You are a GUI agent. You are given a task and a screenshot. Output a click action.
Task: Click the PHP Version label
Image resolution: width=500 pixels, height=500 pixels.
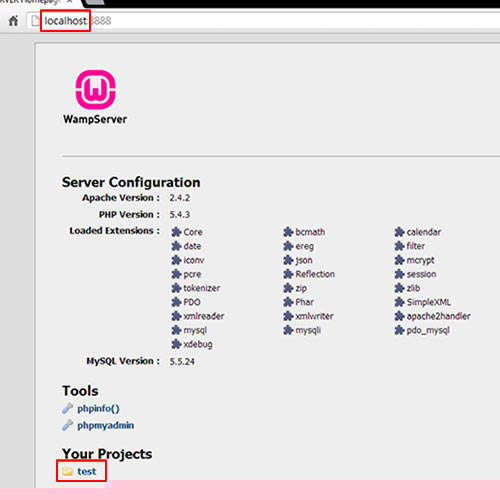tap(129, 214)
